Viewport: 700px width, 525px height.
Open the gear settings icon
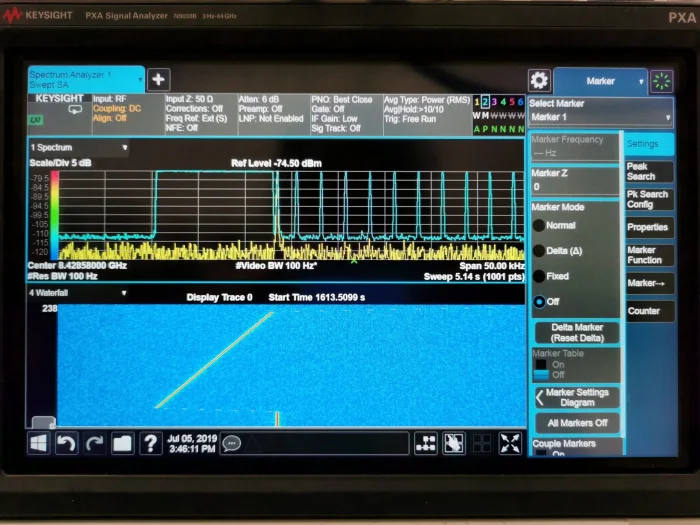tap(539, 81)
